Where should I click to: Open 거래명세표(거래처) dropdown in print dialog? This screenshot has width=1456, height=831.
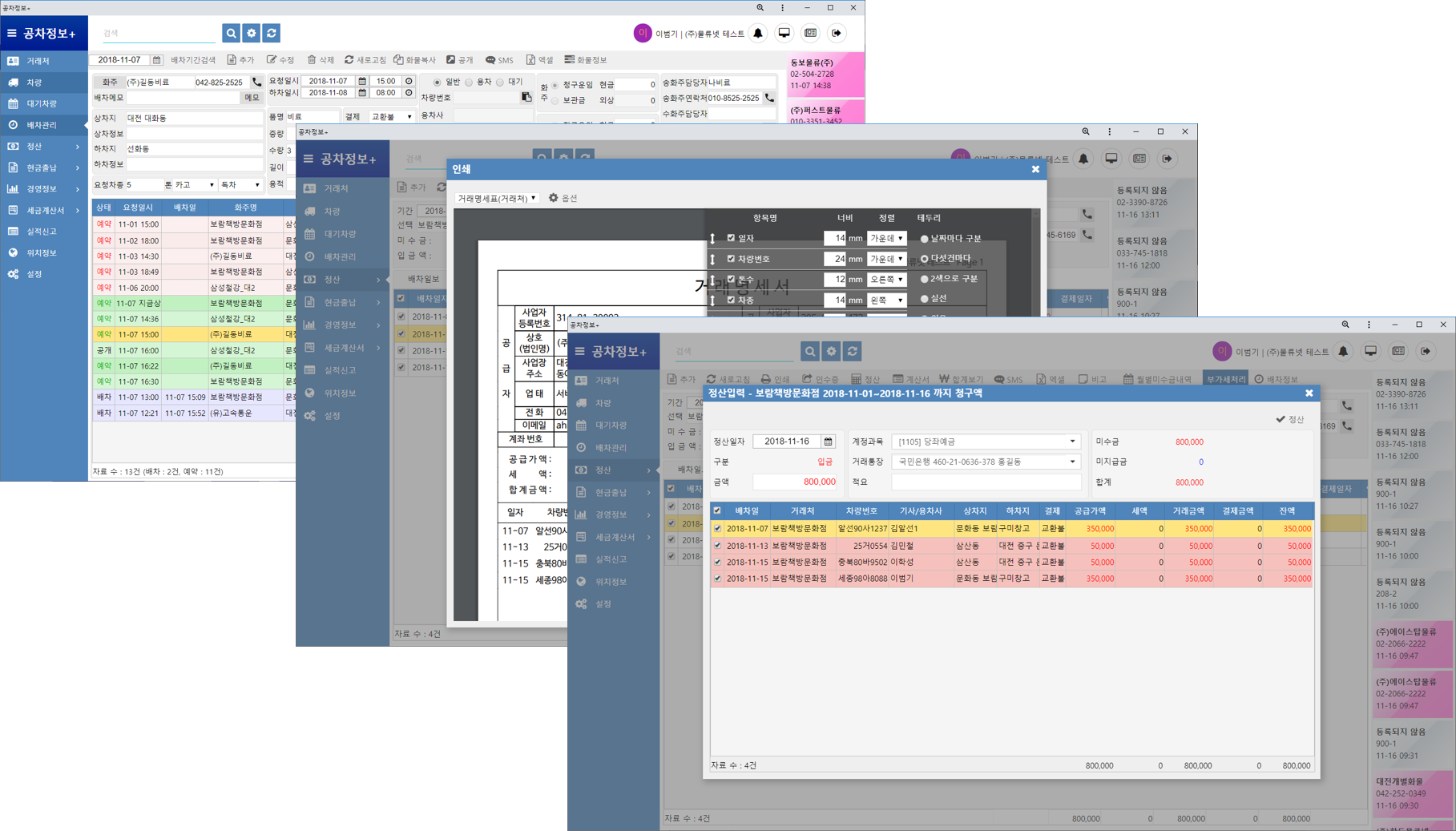coord(497,198)
